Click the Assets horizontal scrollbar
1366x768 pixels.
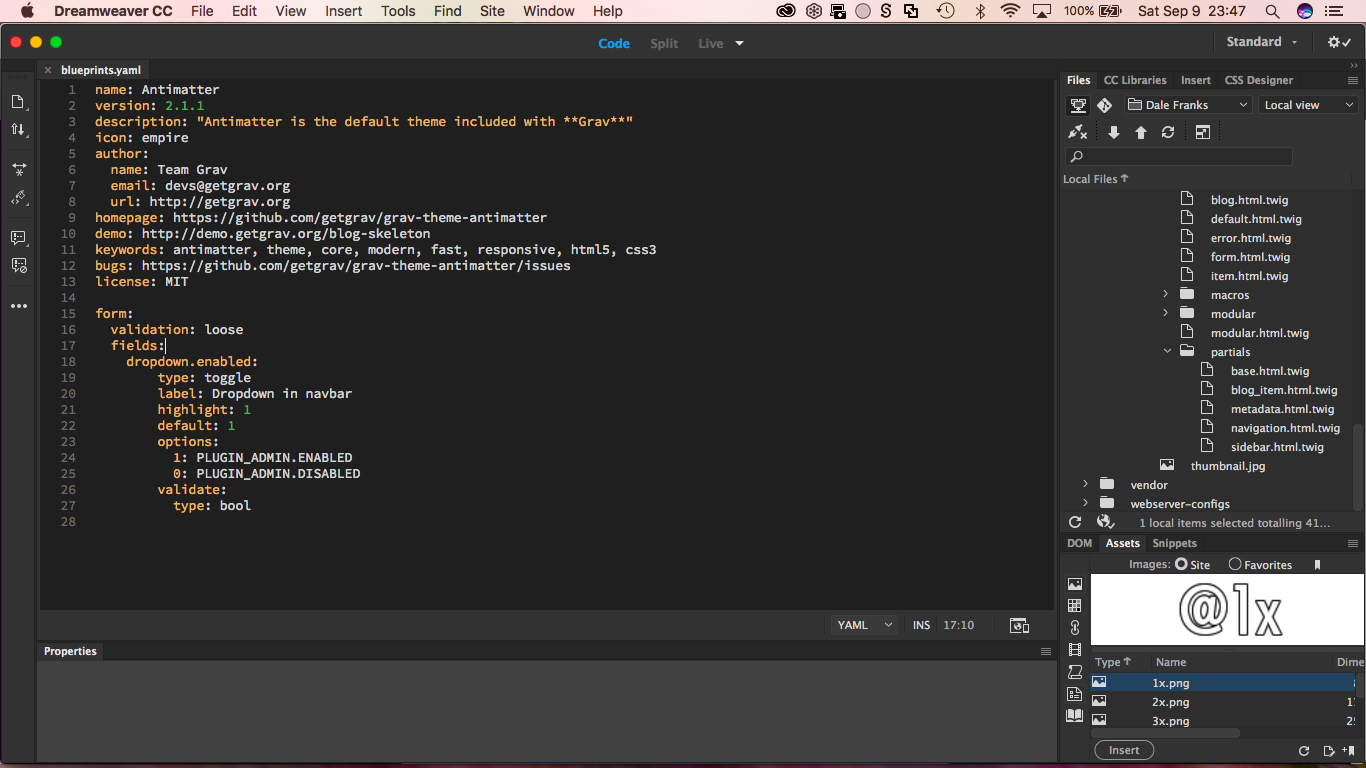click(1165, 733)
